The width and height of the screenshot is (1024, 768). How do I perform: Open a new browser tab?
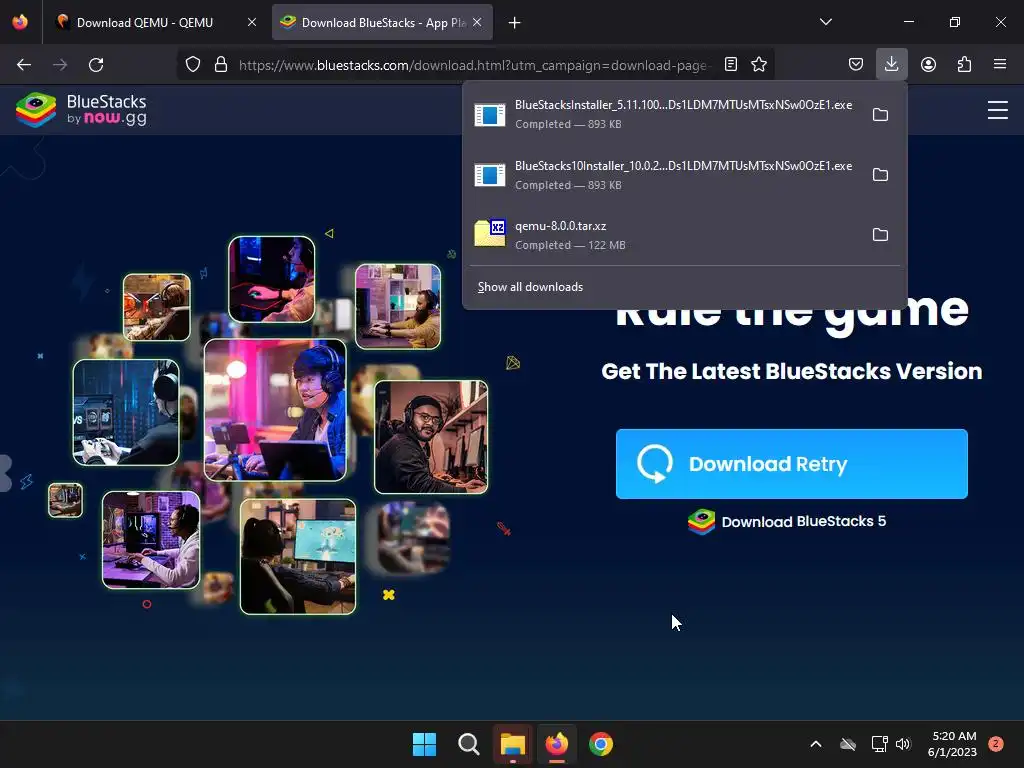515,23
